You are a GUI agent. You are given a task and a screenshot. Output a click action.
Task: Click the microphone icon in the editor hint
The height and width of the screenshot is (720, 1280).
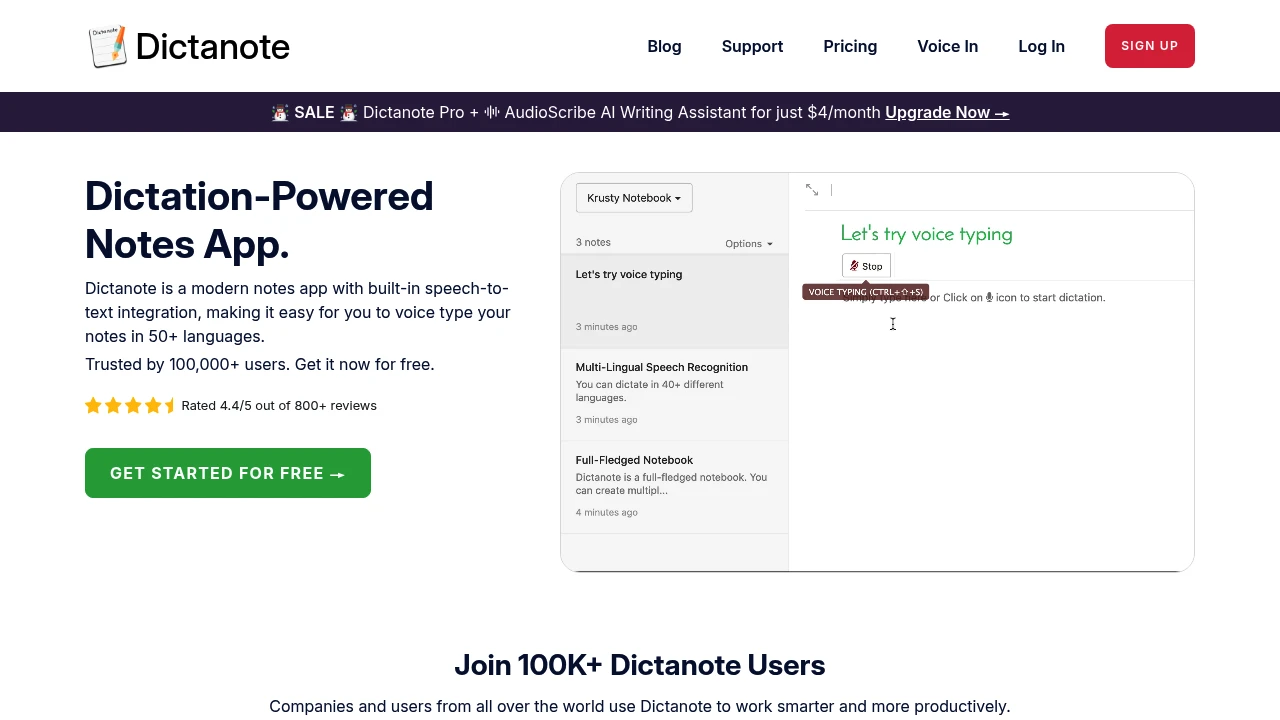click(x=989, y=297)
